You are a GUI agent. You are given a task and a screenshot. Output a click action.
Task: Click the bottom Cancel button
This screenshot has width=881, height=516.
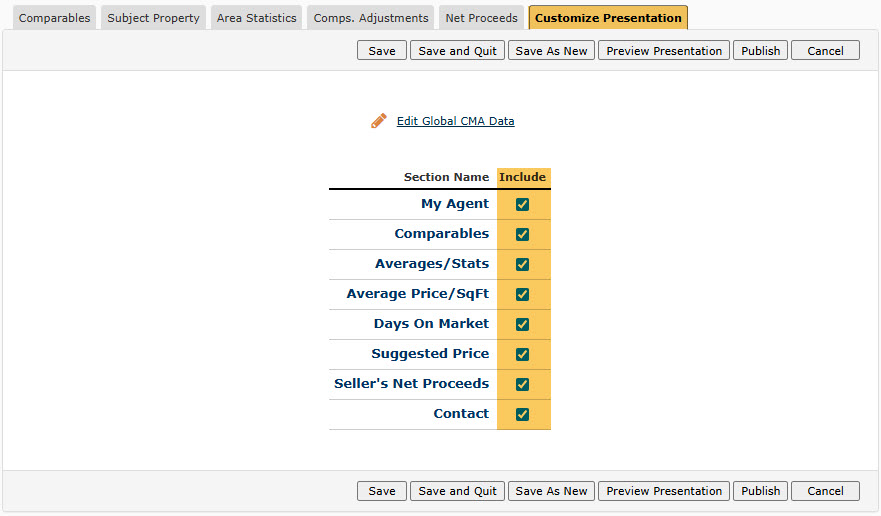(825, 491)
